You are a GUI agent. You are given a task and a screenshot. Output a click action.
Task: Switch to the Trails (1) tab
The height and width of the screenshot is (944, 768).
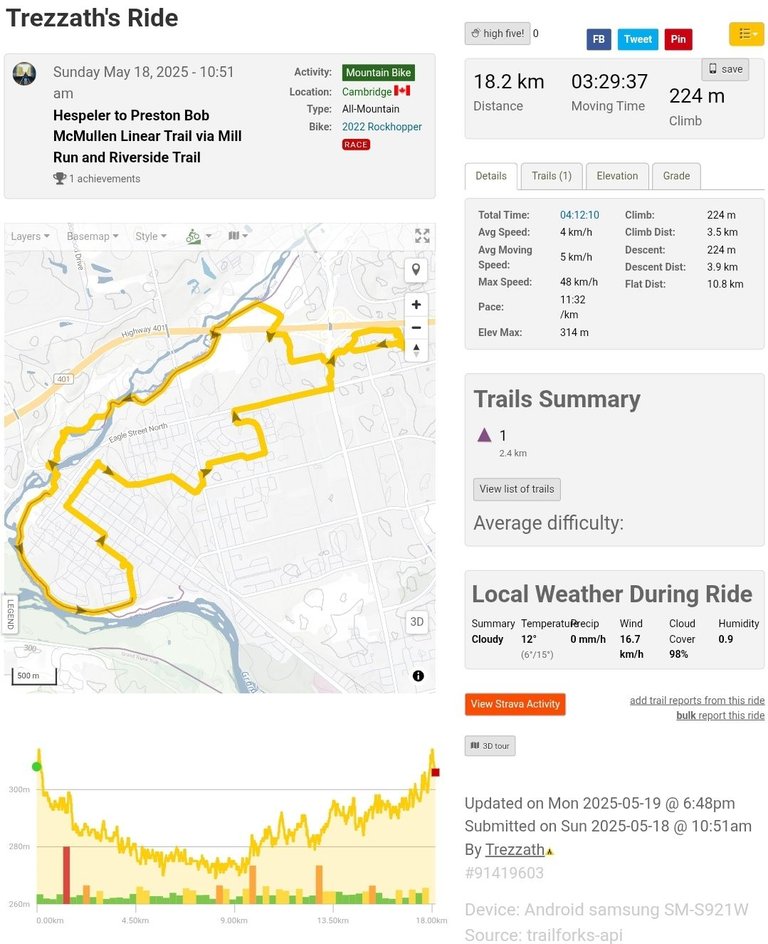click(551, 176)
